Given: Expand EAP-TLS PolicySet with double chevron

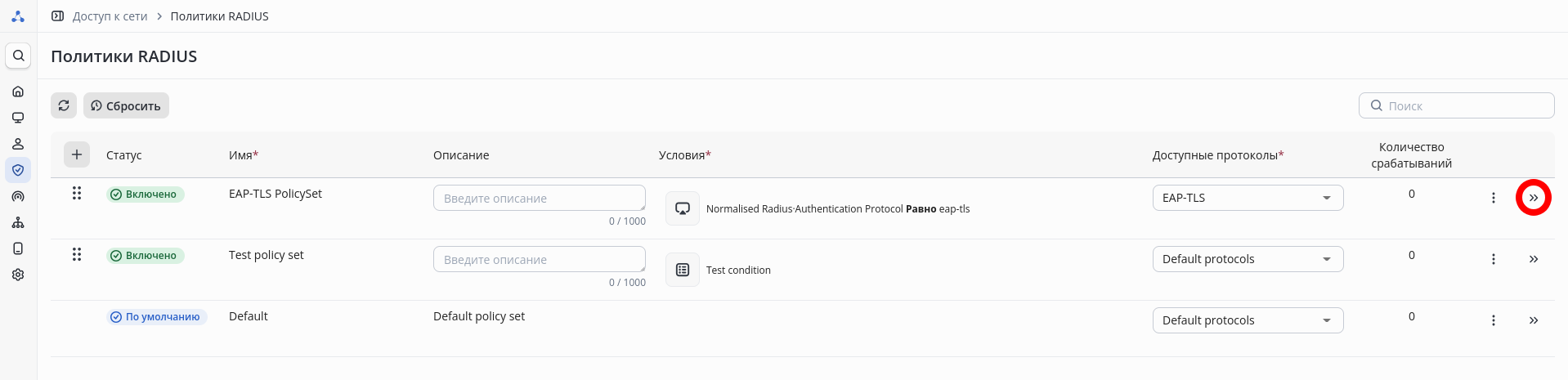Looking at the screenshot, I should click(x=1534, y=198).
